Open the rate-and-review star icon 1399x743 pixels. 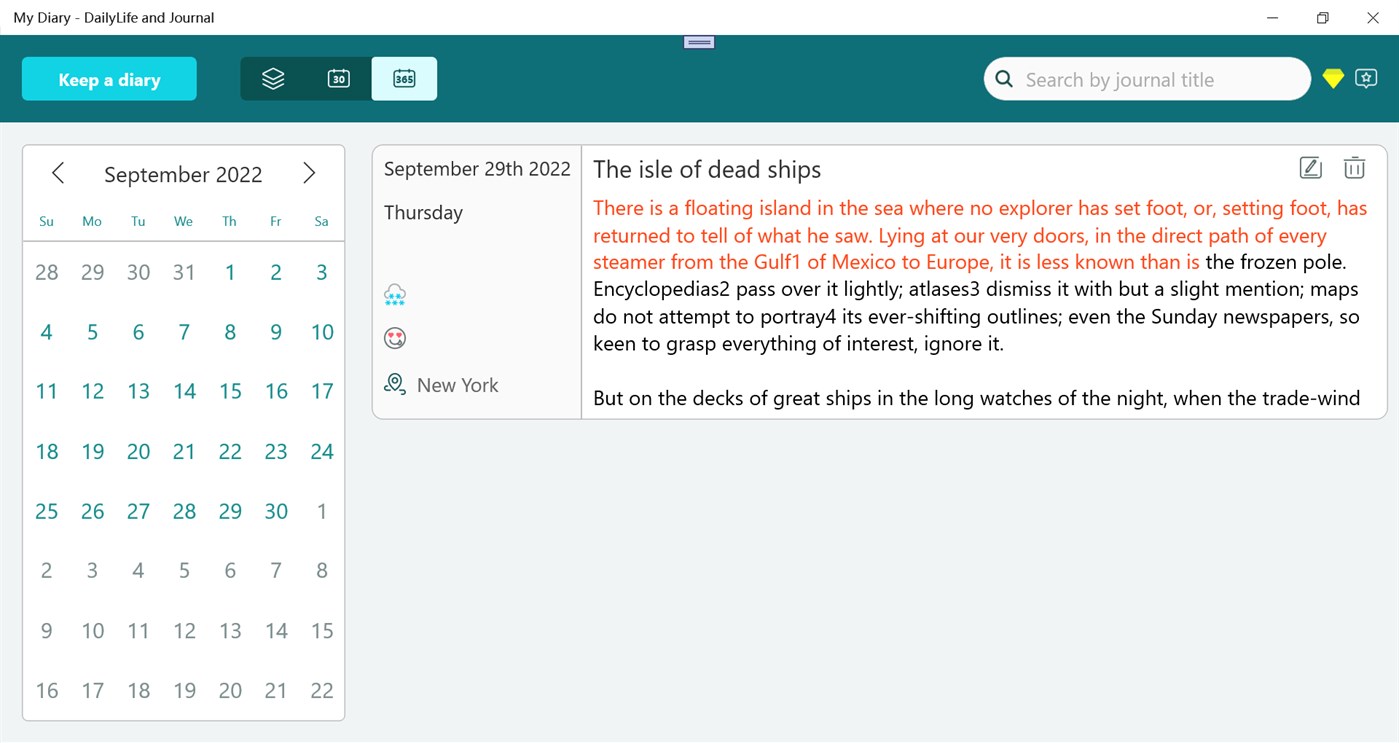point(1366,78)
